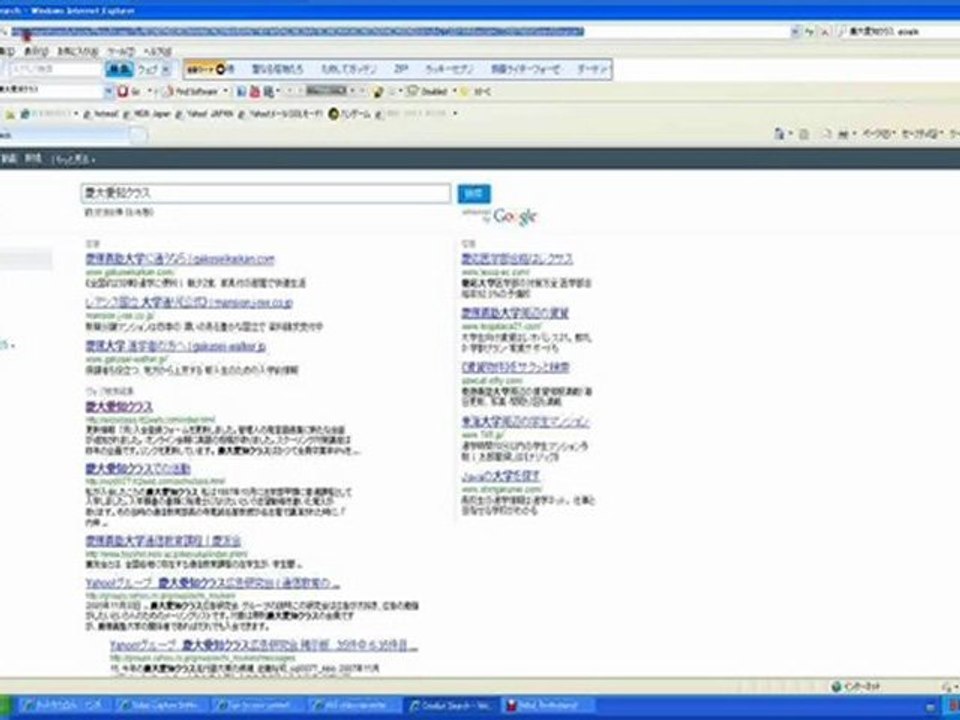Click the red icon next to the blue square icon
The height and width of the screenshot is (720, 960).
click(255, 92)
